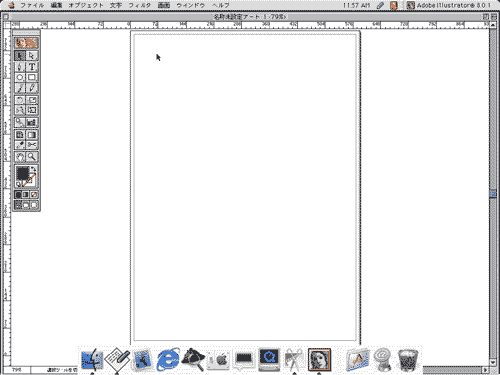Open the フィルタ menu
The image size is (500, 375).
coord(140,5)
